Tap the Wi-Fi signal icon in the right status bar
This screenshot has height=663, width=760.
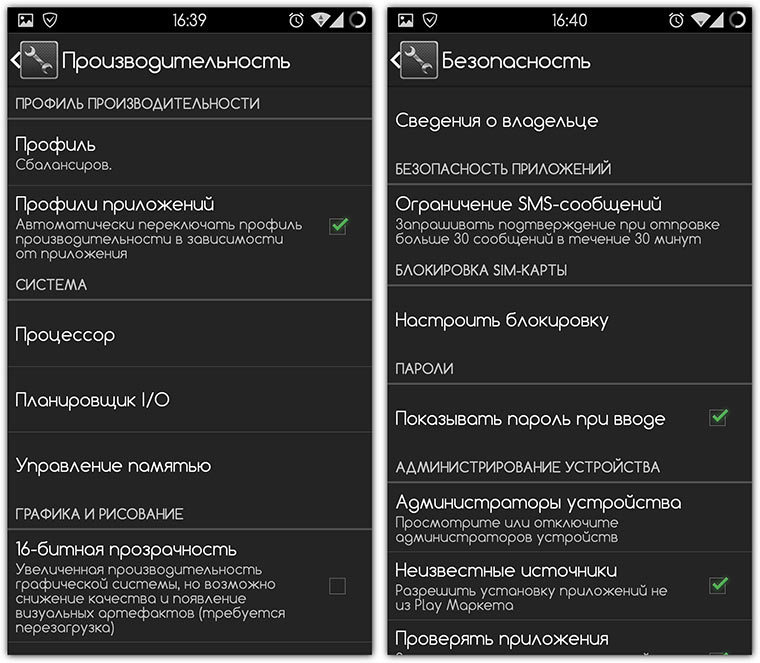pyautogui.click(x=700, y=20)
